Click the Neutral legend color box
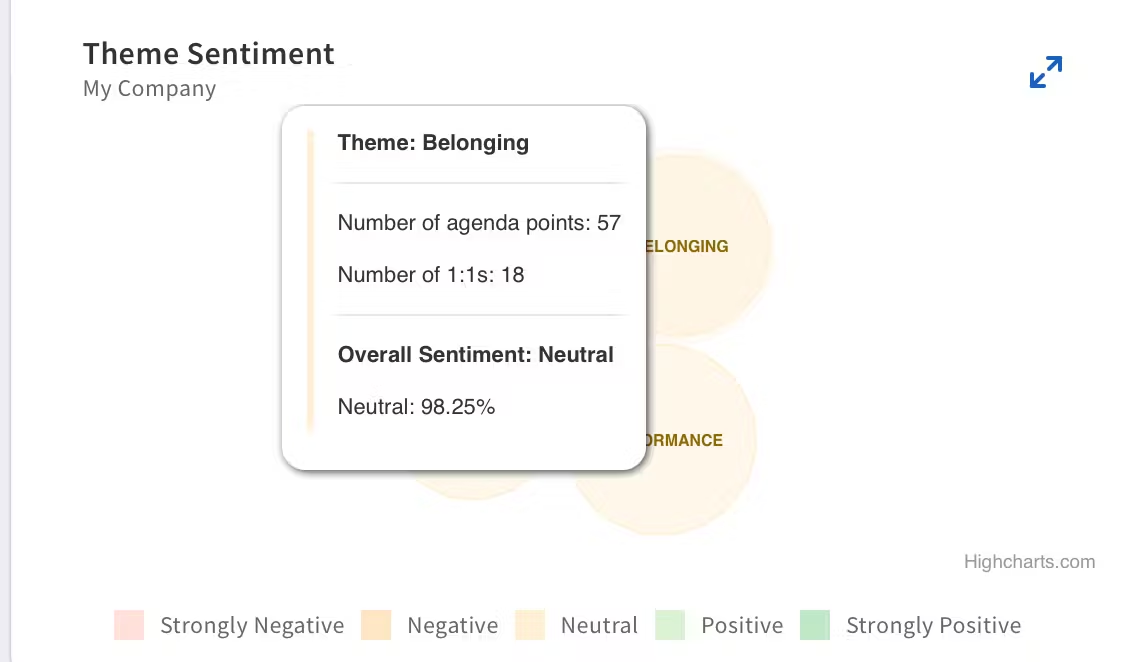Screen dimensions: 1126x662 529,625
